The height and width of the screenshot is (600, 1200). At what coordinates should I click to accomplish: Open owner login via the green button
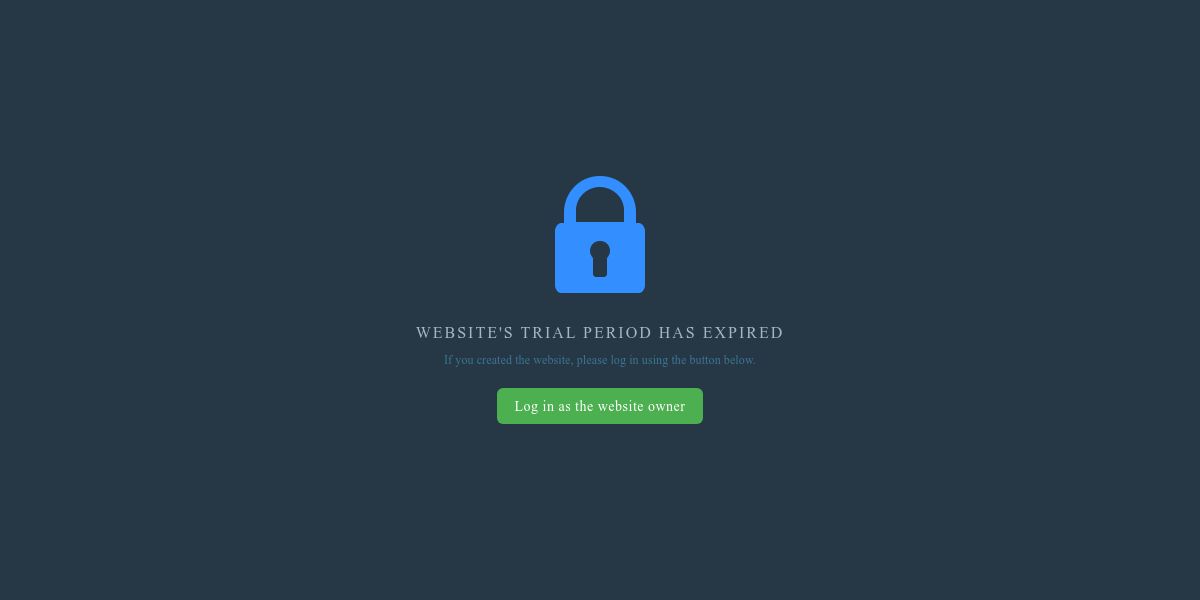coord(600,406)
